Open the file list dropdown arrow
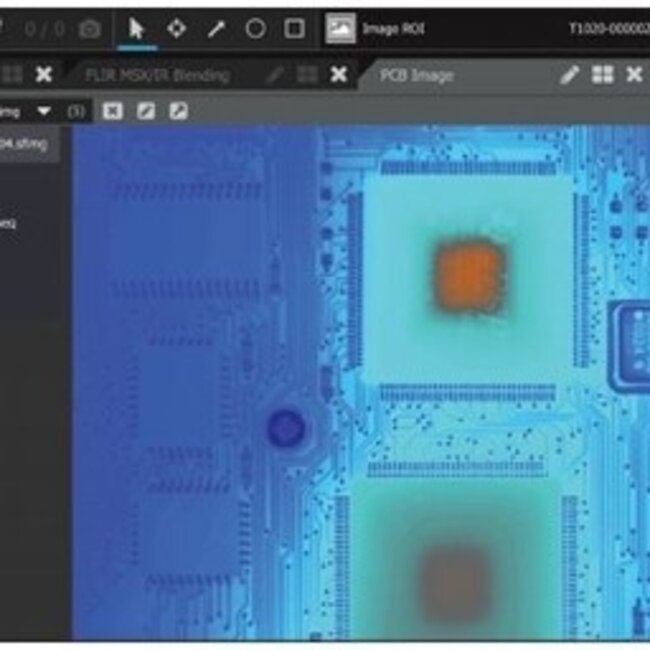This screenshot has width=650, height=650. coord(44,111)
